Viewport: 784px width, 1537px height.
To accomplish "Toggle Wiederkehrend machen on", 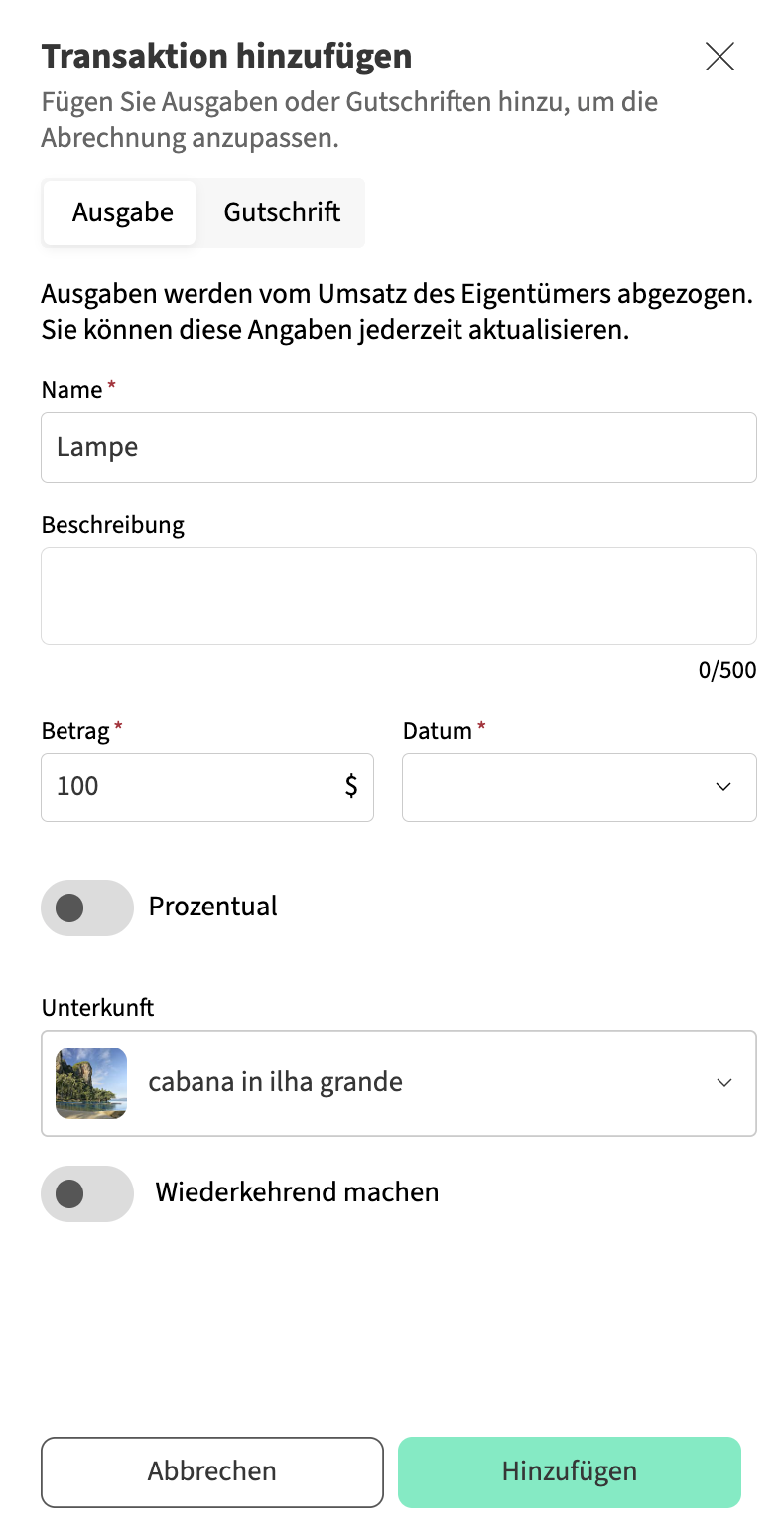I will point(87,1193).
